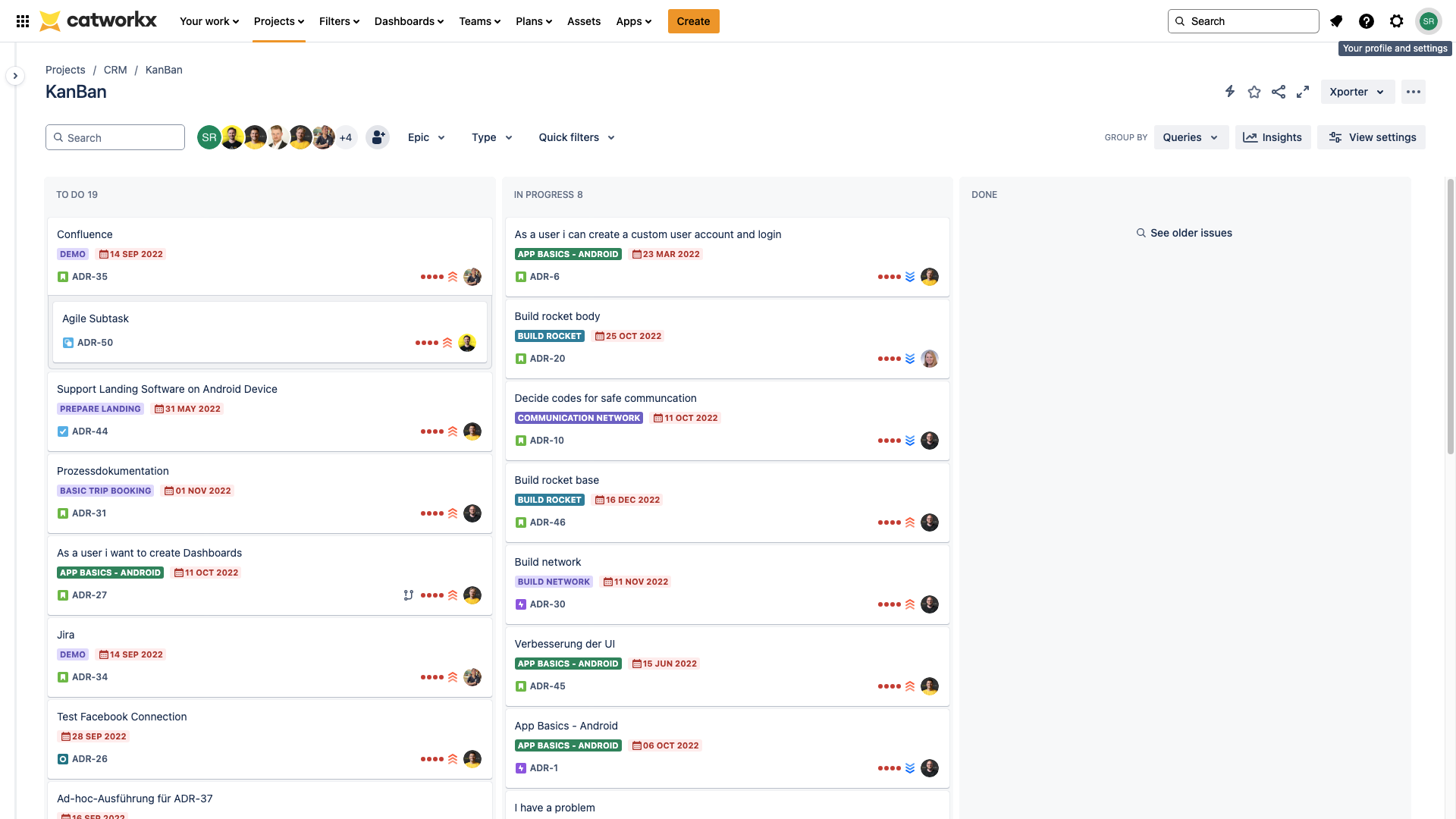Click the PREPARE LANDING epic label
The height and width of the screenshot is (819, 1456).
tap(100, 409)
